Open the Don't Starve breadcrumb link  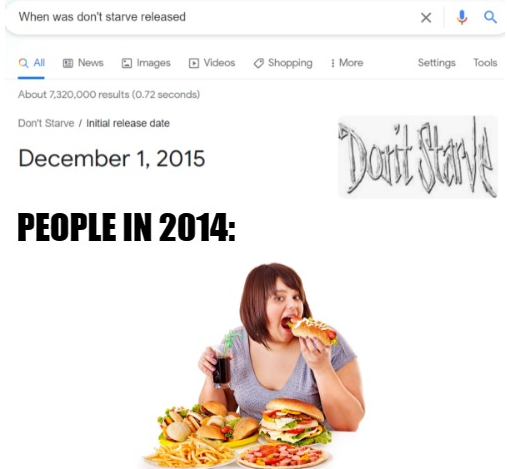point(46,123)
